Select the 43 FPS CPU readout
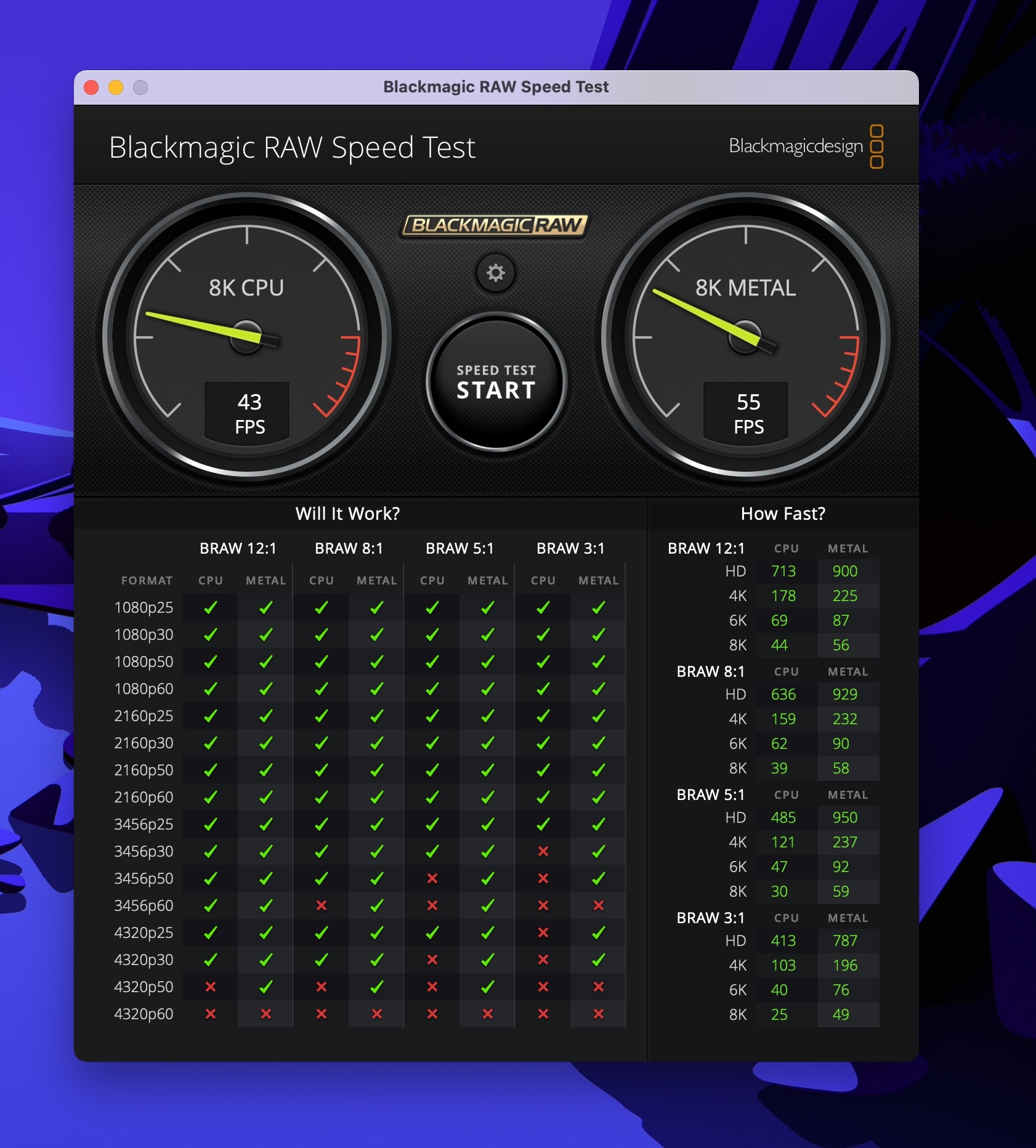The width and height of the screenshot is (1036, 1148). (247, 413)
